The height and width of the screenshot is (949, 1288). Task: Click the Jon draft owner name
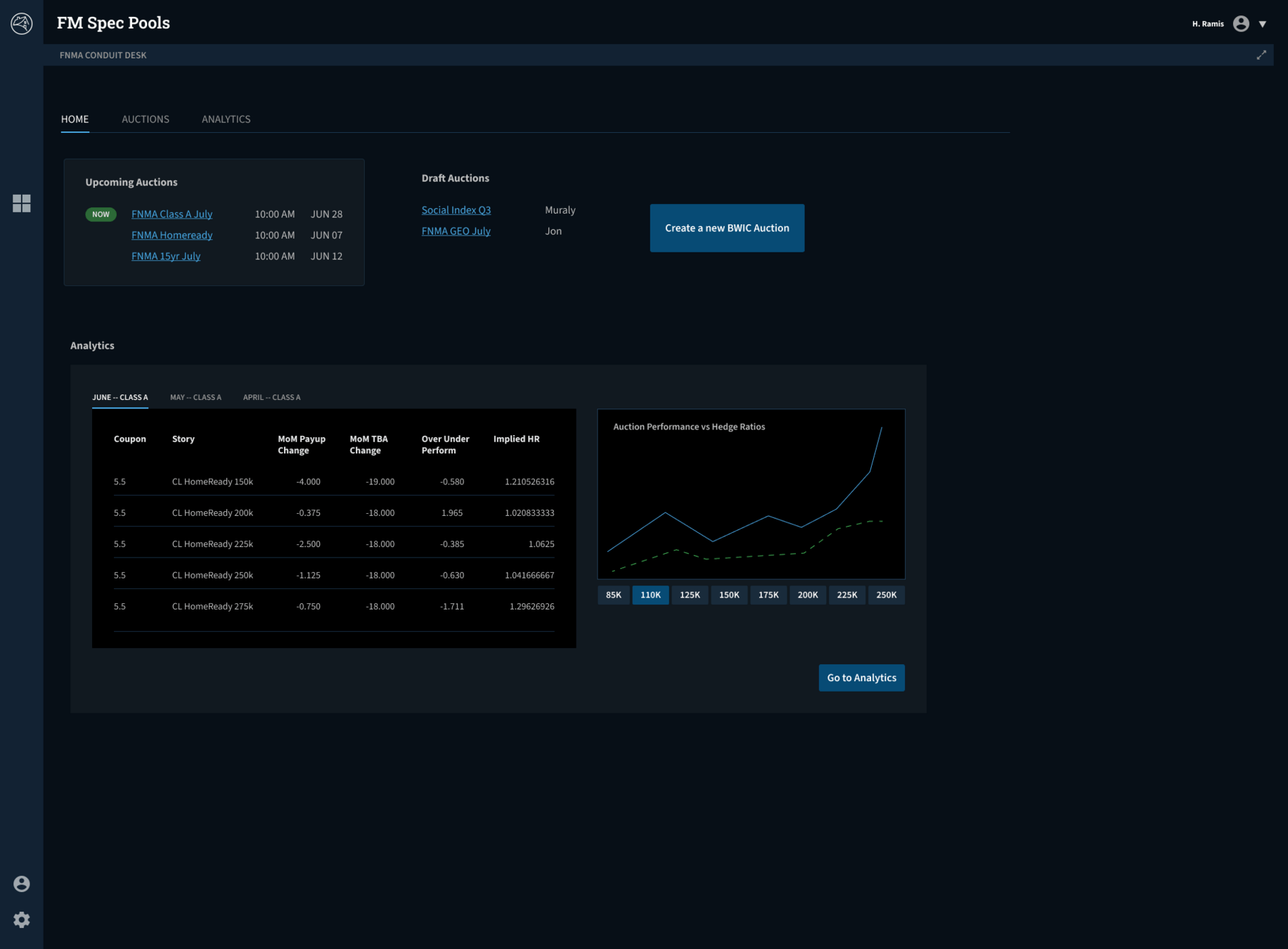pyautogui.click(x=553, y=231)
